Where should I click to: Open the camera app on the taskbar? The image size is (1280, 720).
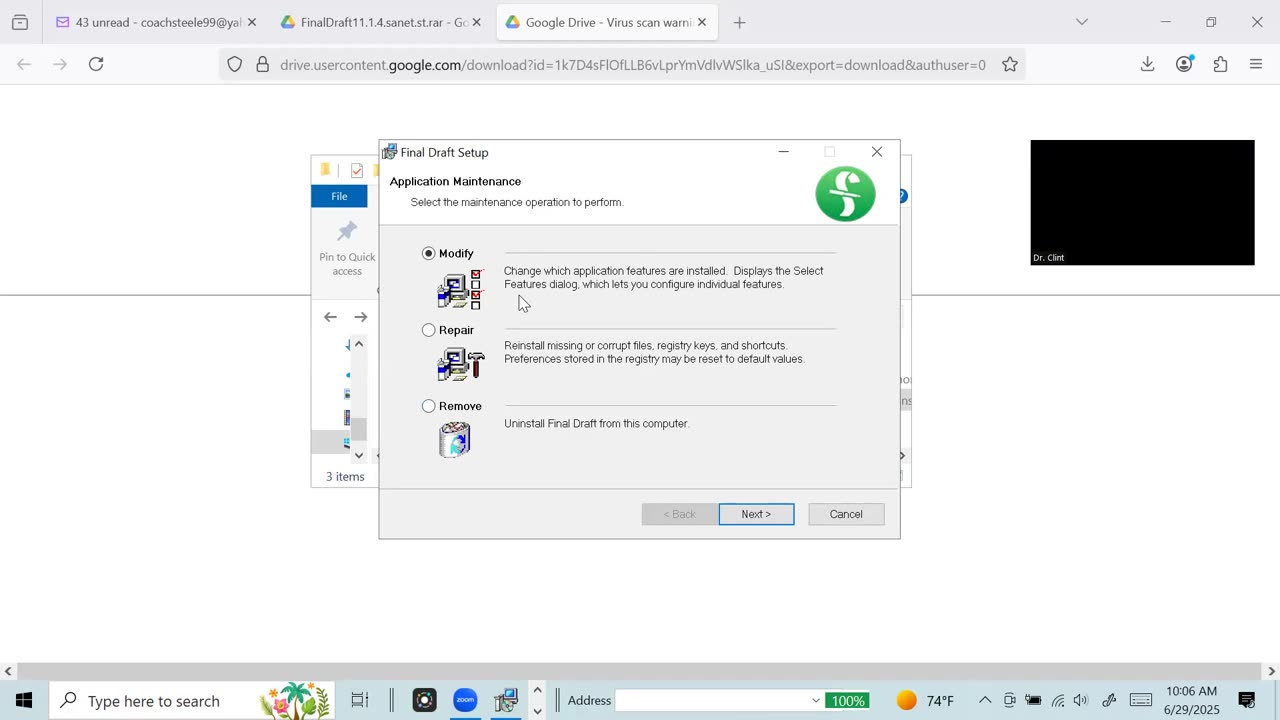point(425,700)
